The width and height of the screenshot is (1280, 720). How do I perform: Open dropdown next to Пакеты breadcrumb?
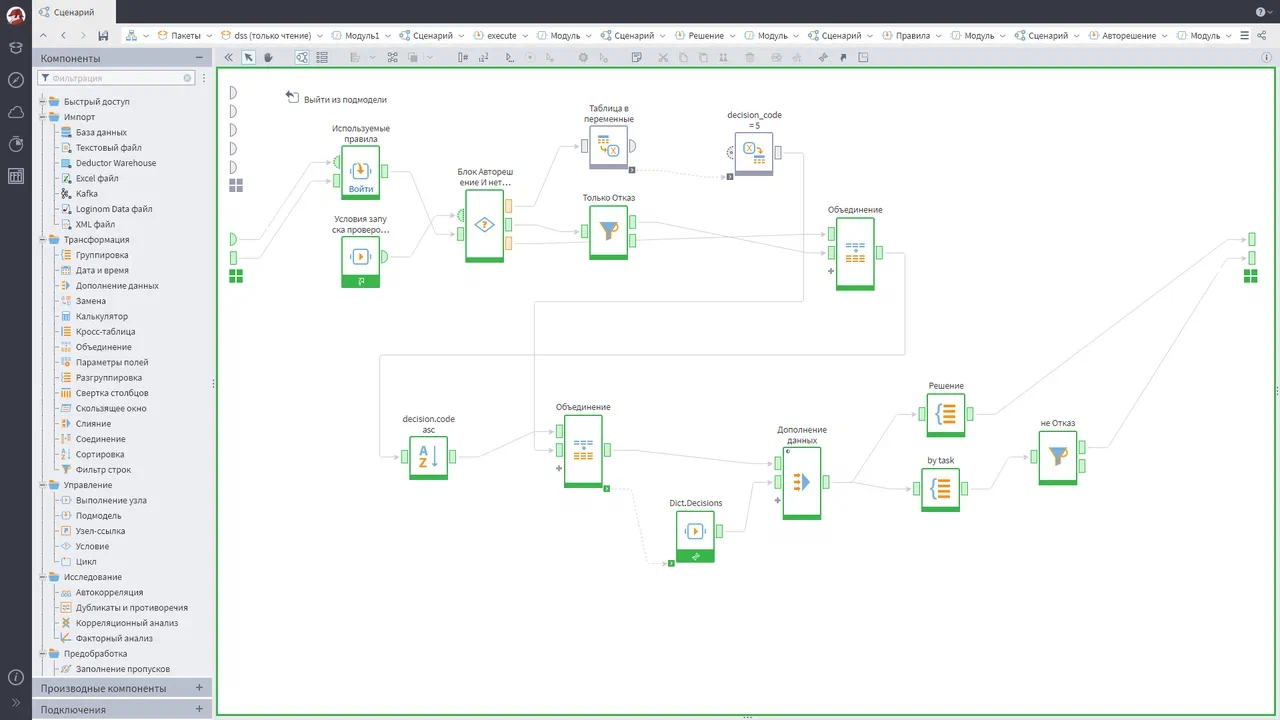[210, 35]
